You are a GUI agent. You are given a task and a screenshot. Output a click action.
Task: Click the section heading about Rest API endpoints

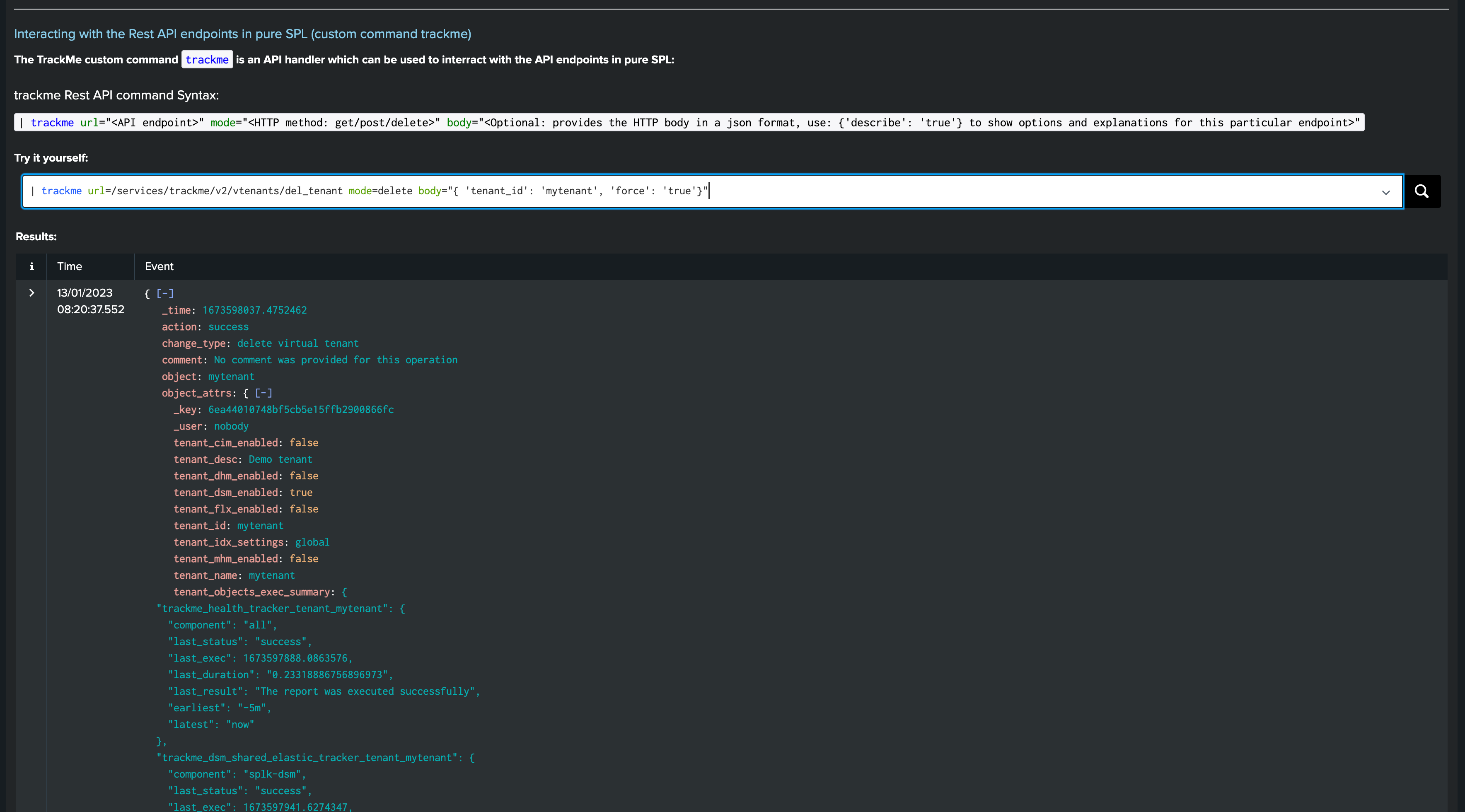coord(242,34)
